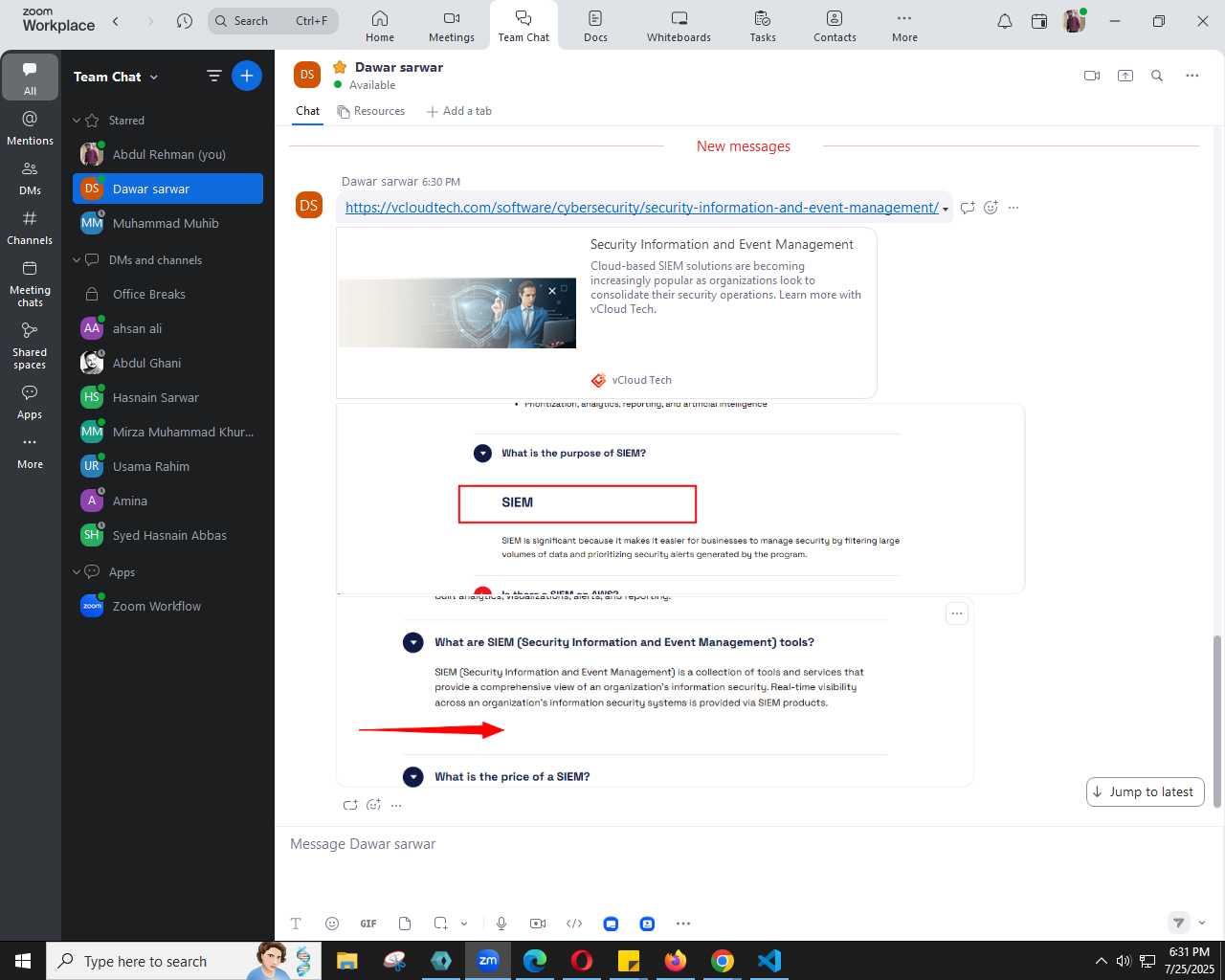This screenshot has height=980, width=1225.
Task: Search within this chat
Action: coord(1157,76)
